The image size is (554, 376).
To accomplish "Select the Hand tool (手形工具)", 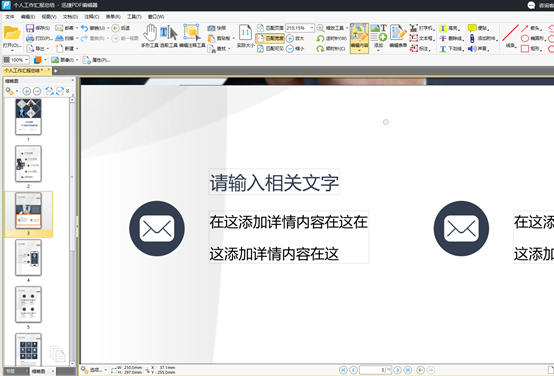I will [150, 36].
